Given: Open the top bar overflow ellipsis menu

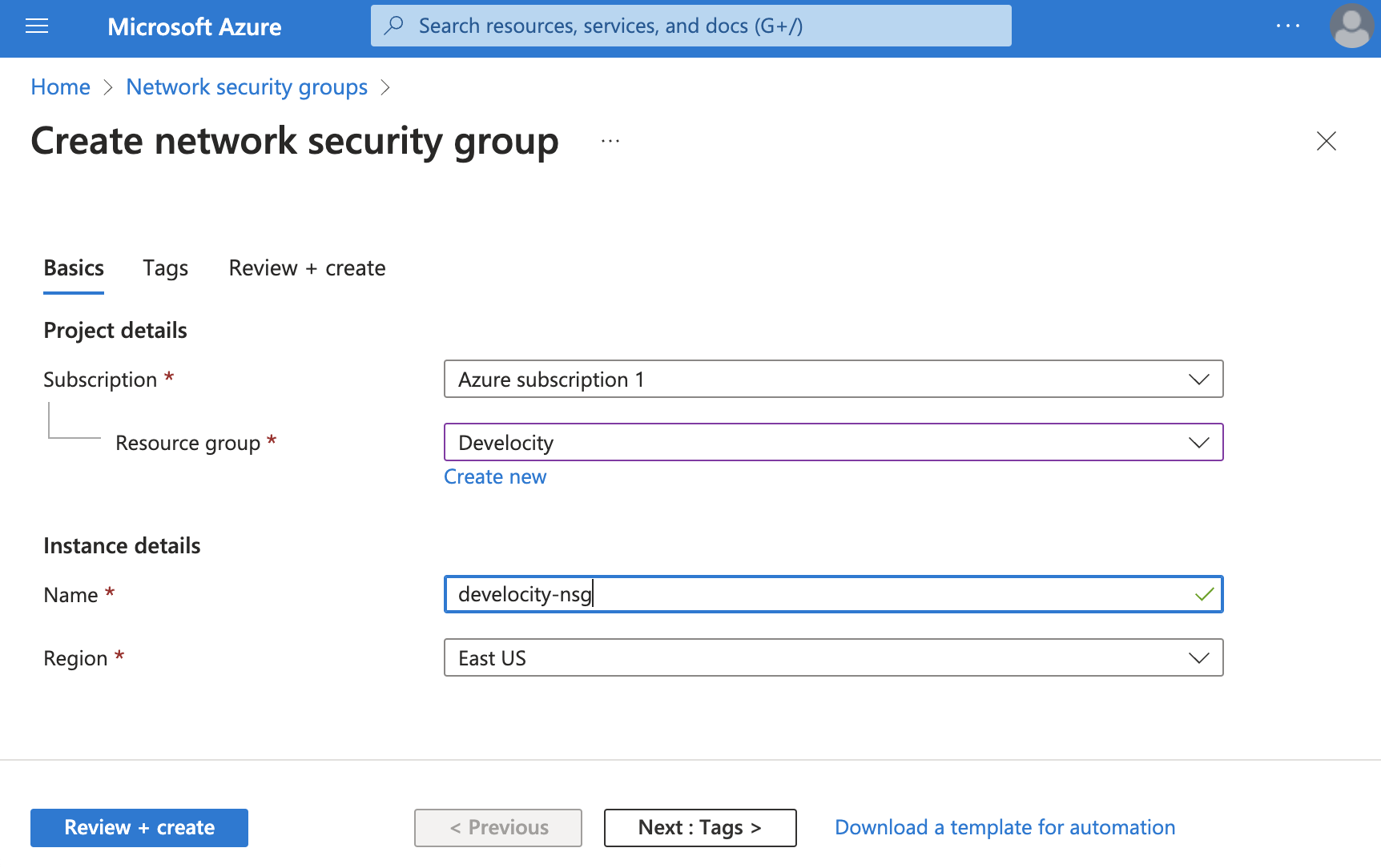Looking at the screenshot, I should [1288, 26].
